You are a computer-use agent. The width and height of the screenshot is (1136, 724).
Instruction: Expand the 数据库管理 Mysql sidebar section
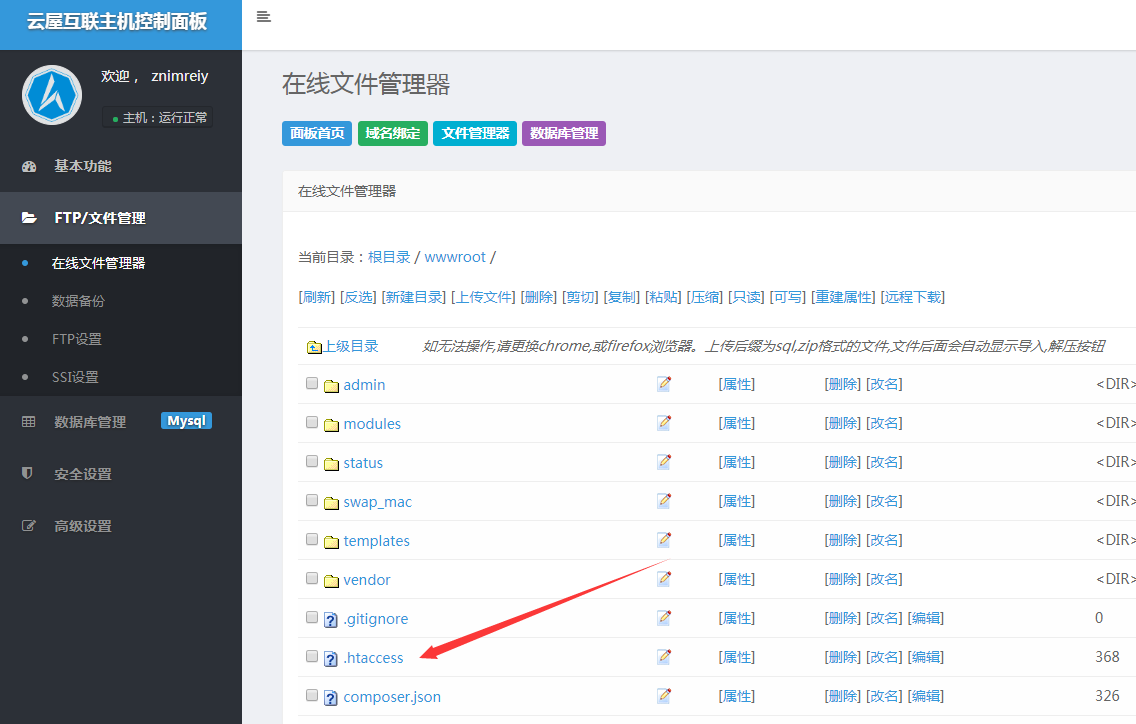point(90,422)
